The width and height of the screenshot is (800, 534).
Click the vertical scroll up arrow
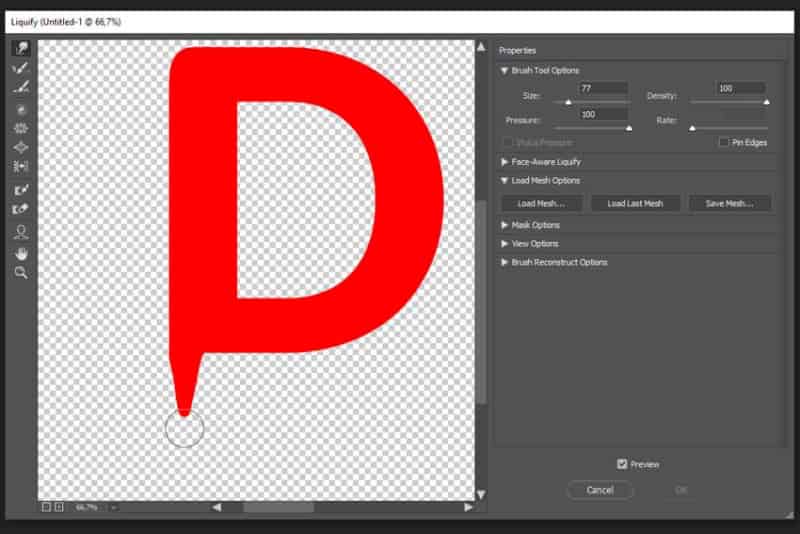481,47
